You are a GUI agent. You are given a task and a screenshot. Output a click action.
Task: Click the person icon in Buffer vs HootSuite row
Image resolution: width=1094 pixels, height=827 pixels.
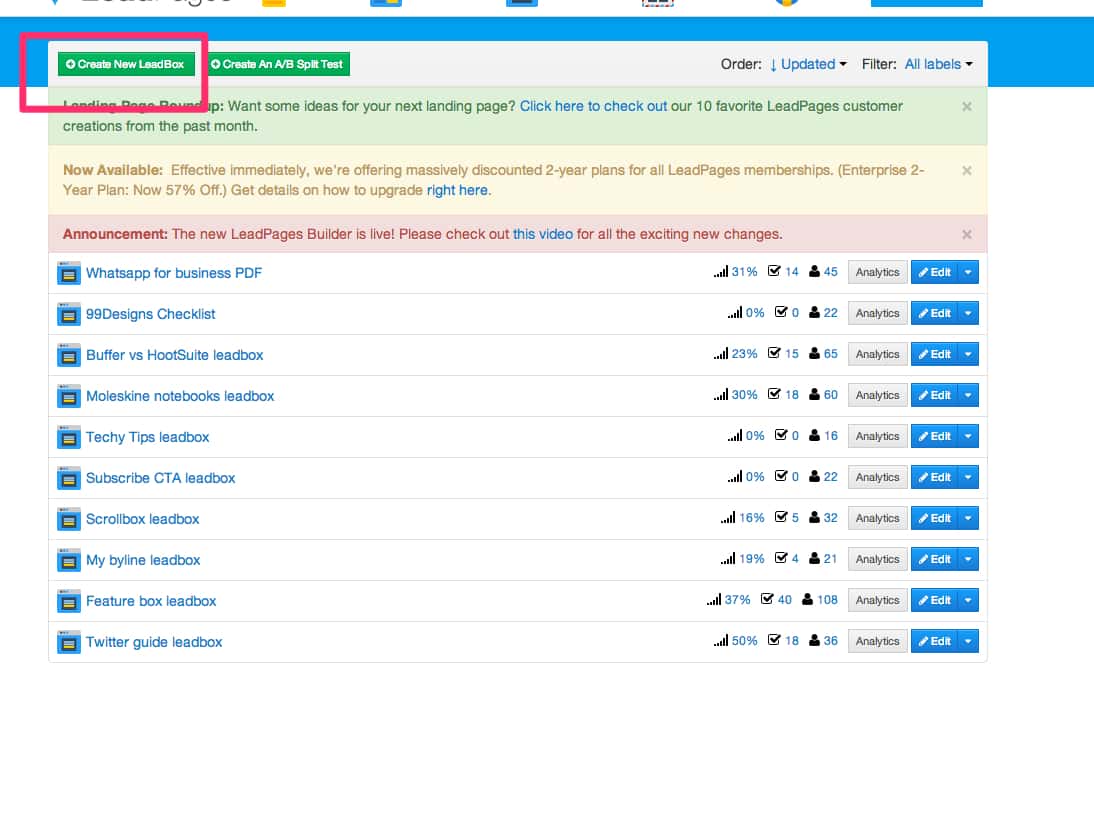click(815, 354)
